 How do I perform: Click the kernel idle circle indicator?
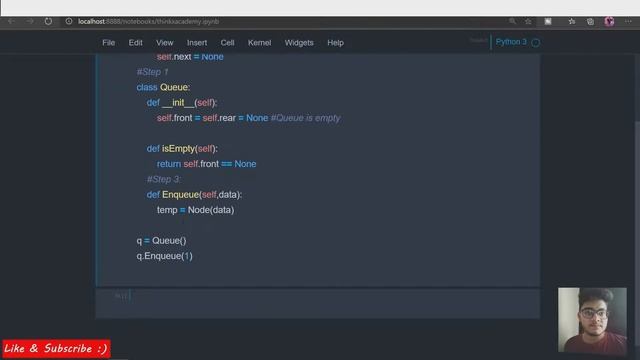pos(536,42)
